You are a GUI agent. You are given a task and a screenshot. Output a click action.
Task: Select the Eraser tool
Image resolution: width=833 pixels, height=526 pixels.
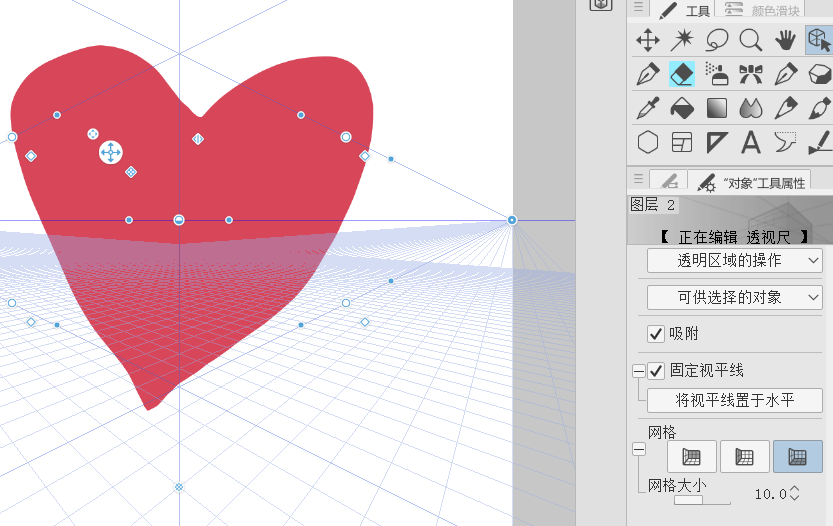[682, 74]
